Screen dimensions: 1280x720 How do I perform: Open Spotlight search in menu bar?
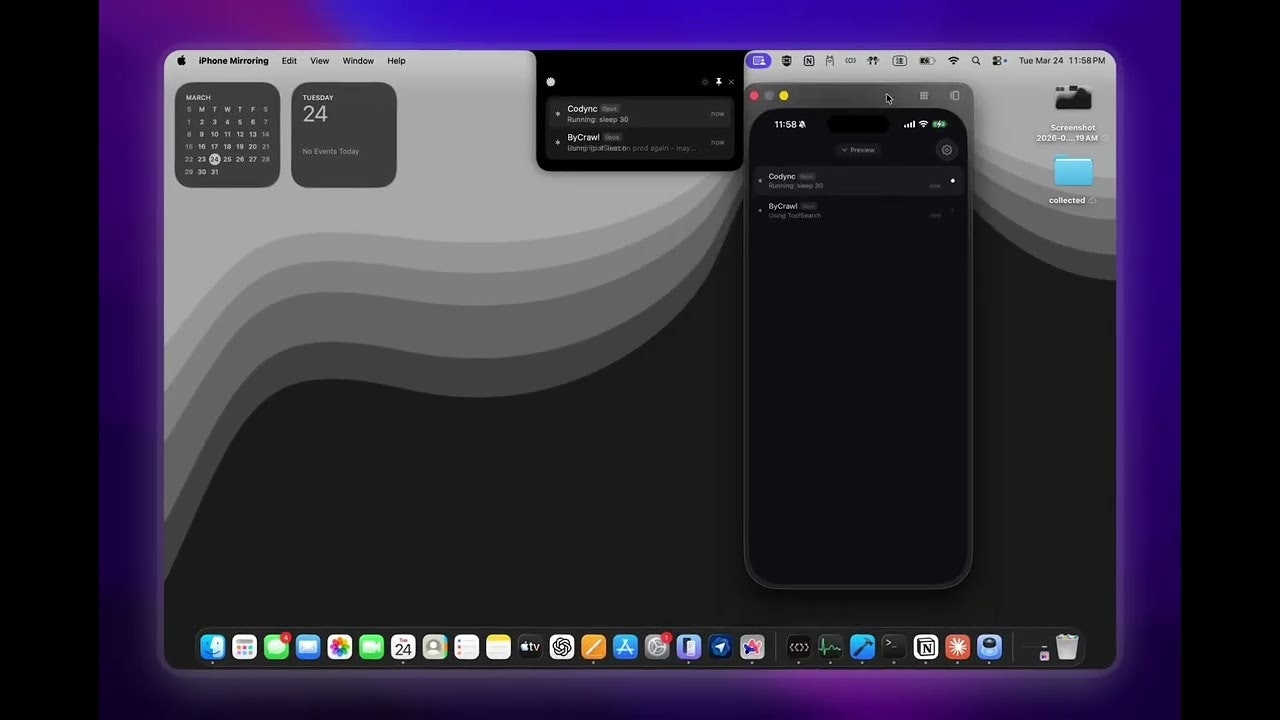976,61
